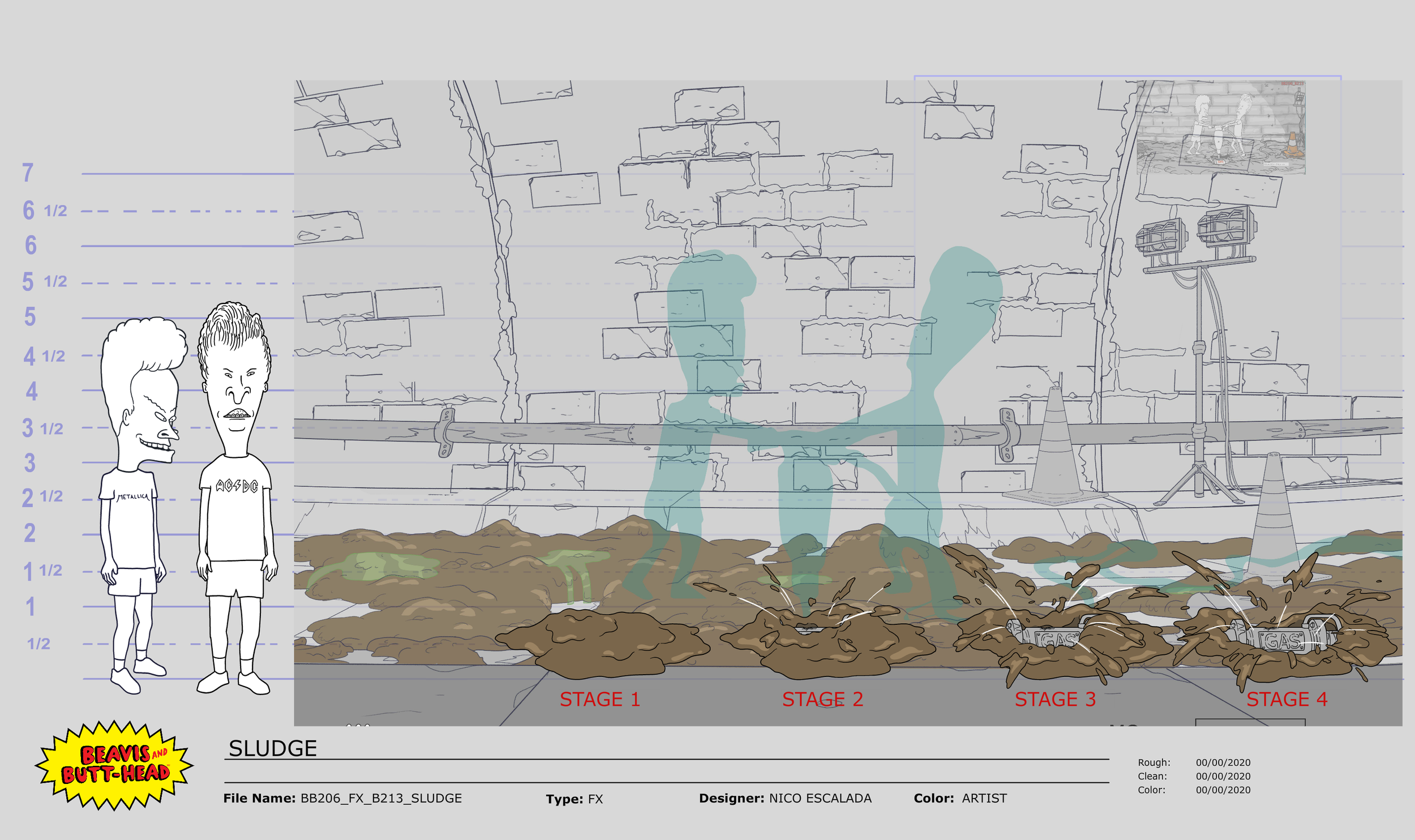This screenshot has height=840, width=1415.
Task: Click the STAGE 4 red label
Action: [x=1287, y=700]
